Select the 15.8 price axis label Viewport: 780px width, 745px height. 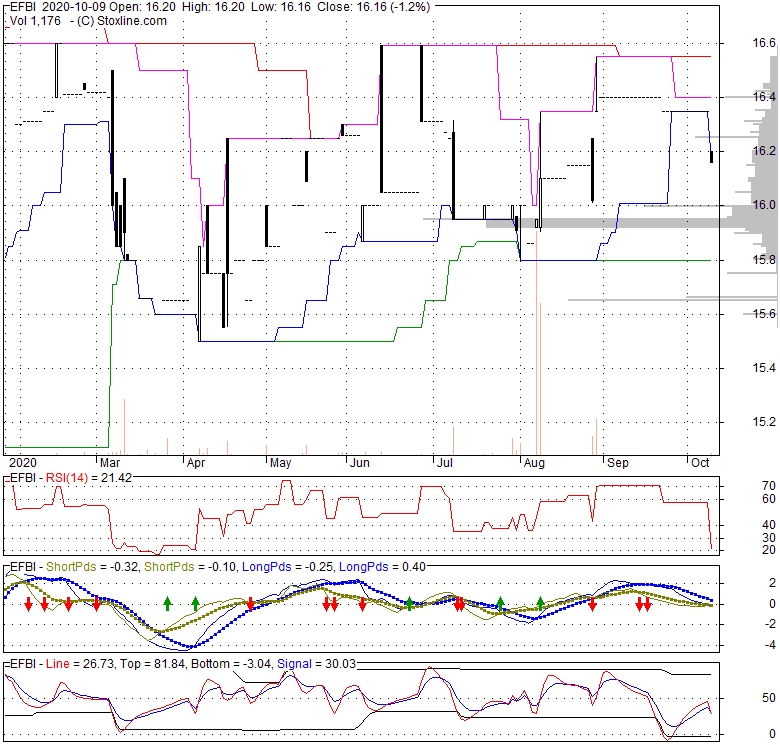click(x=764, y=260)
